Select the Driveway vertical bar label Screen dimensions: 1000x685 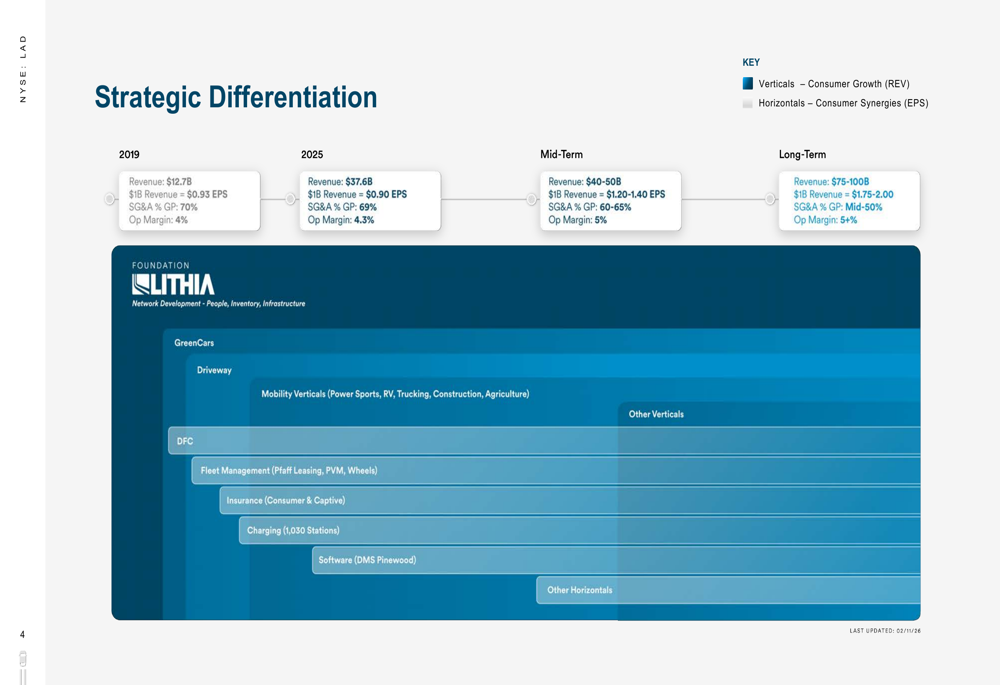pos(214,370)
